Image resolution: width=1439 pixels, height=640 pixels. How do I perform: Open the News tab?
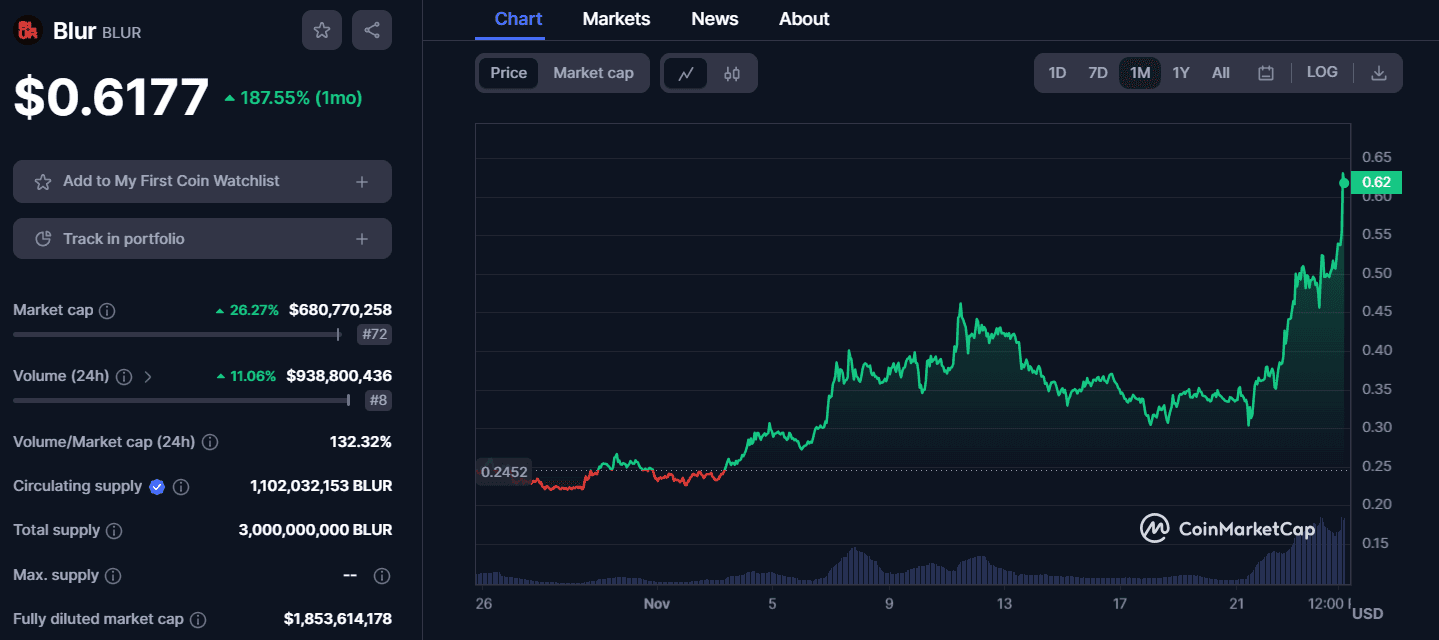click(x=714, y=19)
